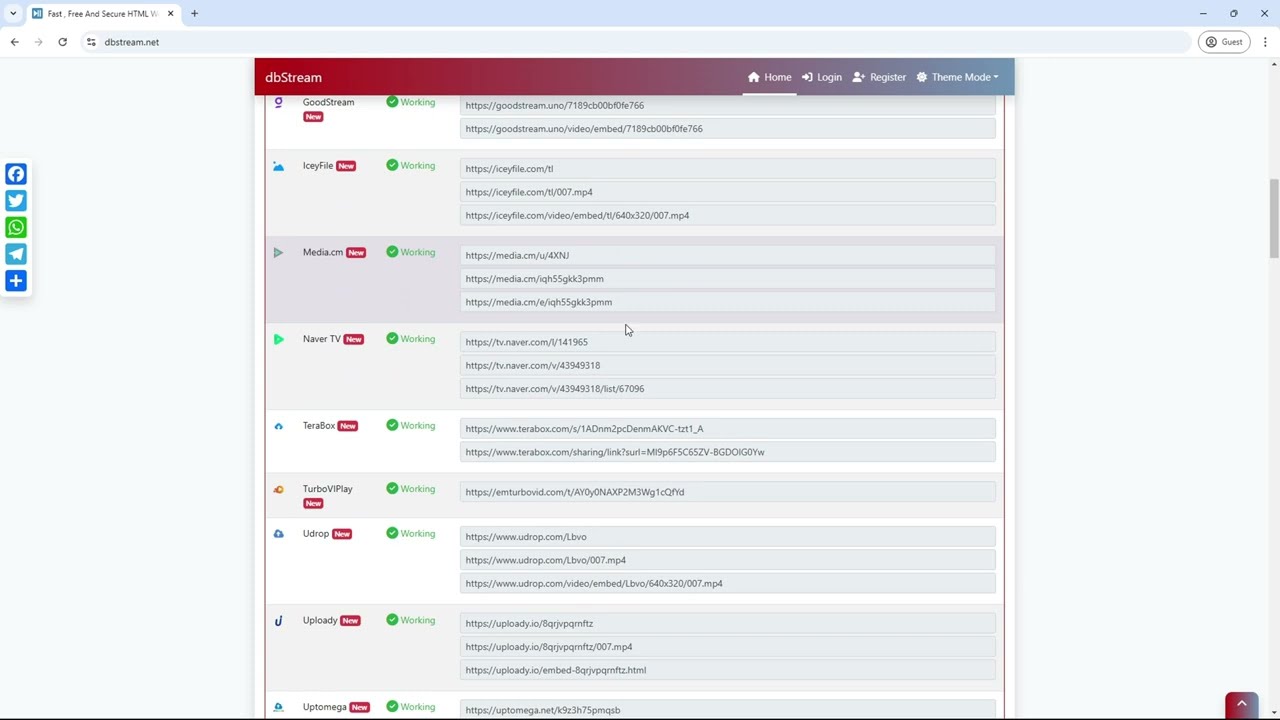Open the Theme Mode dropdown
This screenshot has width=1280, height=720.
pyautogui.click(x=957, y=77)
